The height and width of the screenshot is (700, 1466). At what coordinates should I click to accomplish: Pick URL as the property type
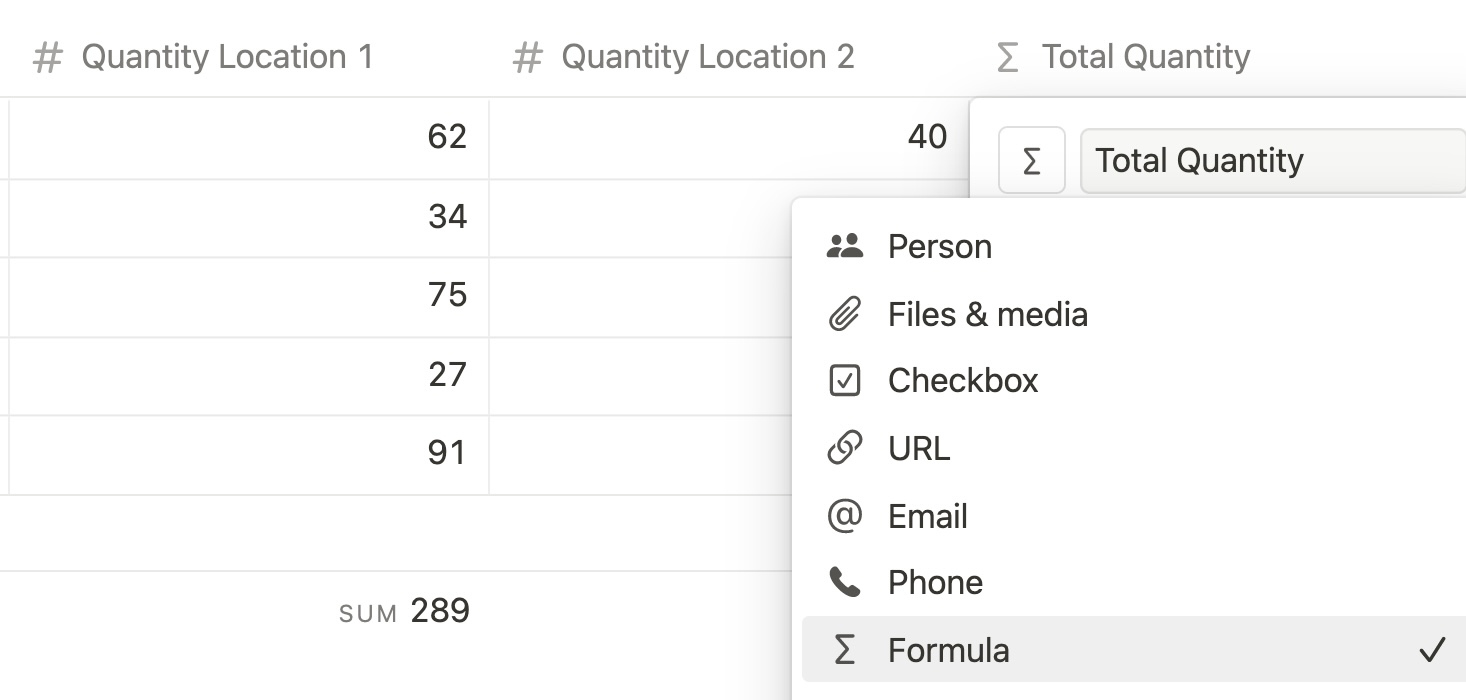[919, 448]
